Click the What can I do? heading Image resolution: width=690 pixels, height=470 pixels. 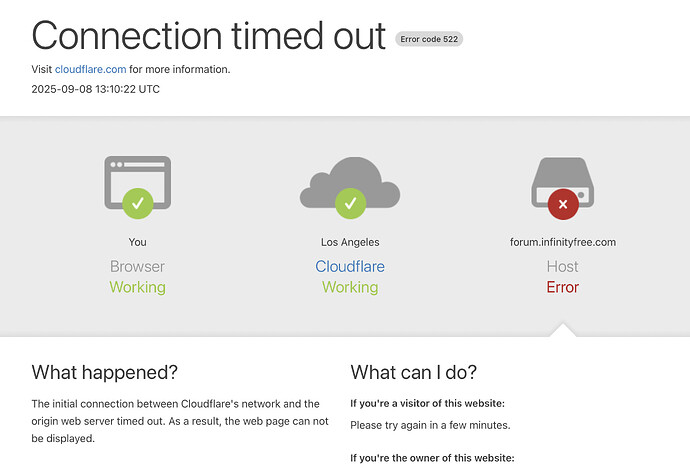pyautogui.click(x=414, y=373)
